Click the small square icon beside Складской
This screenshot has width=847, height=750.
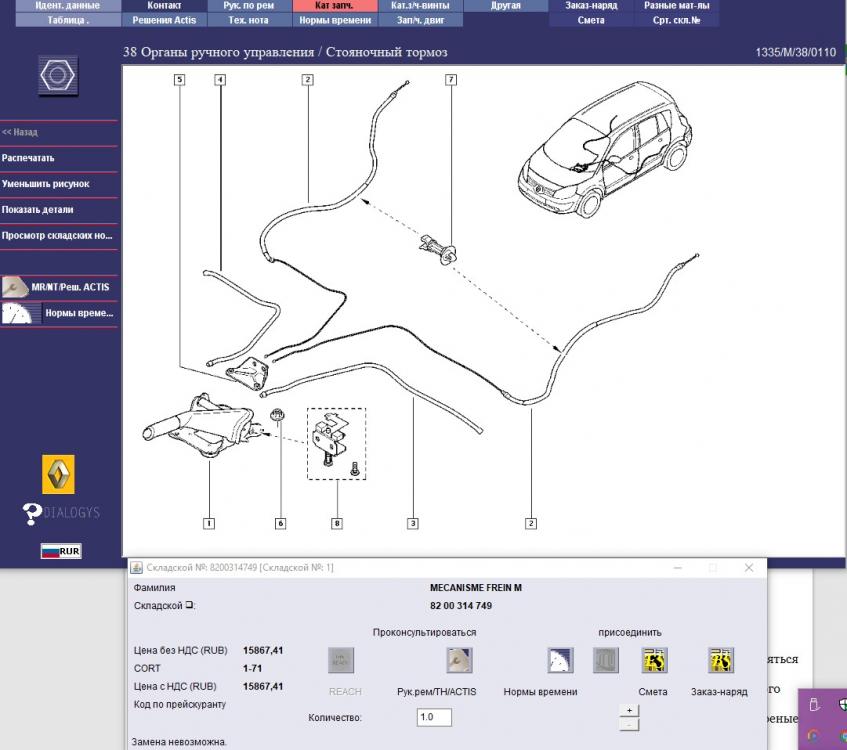click(189, 605)
